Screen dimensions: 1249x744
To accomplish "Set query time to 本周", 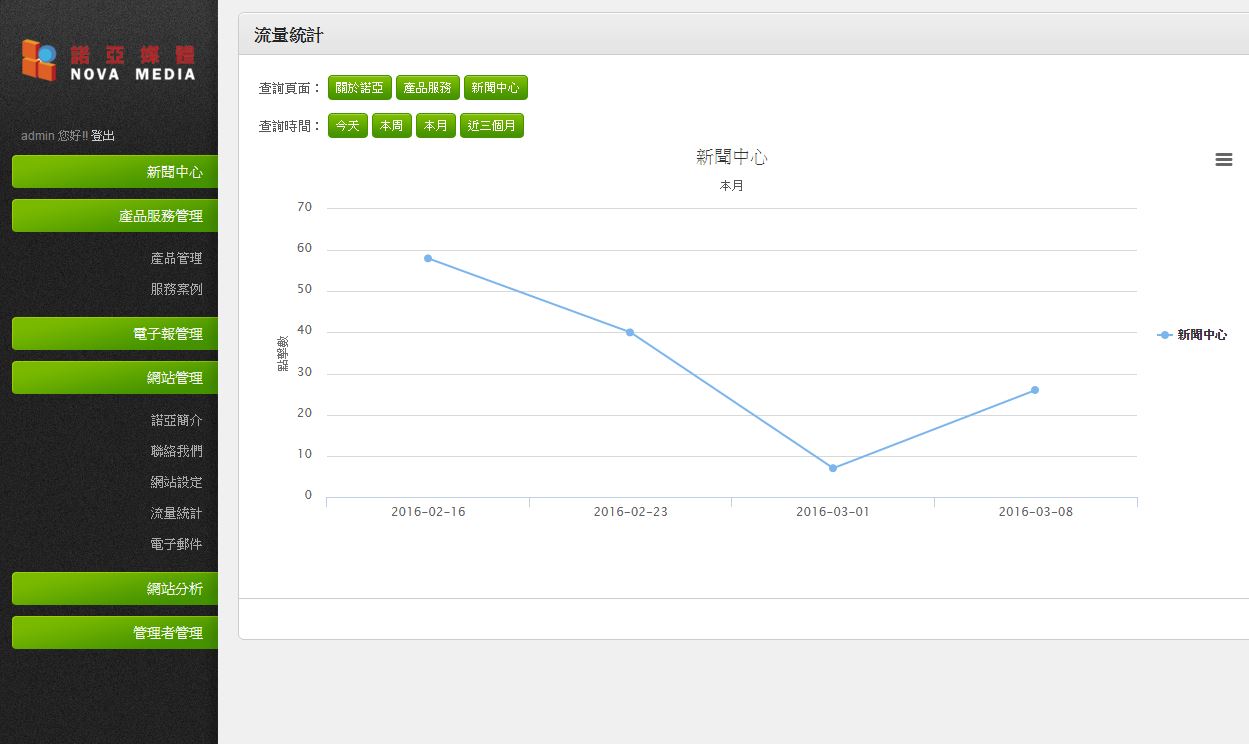I will pyautogui.click(x=391, y=126).
